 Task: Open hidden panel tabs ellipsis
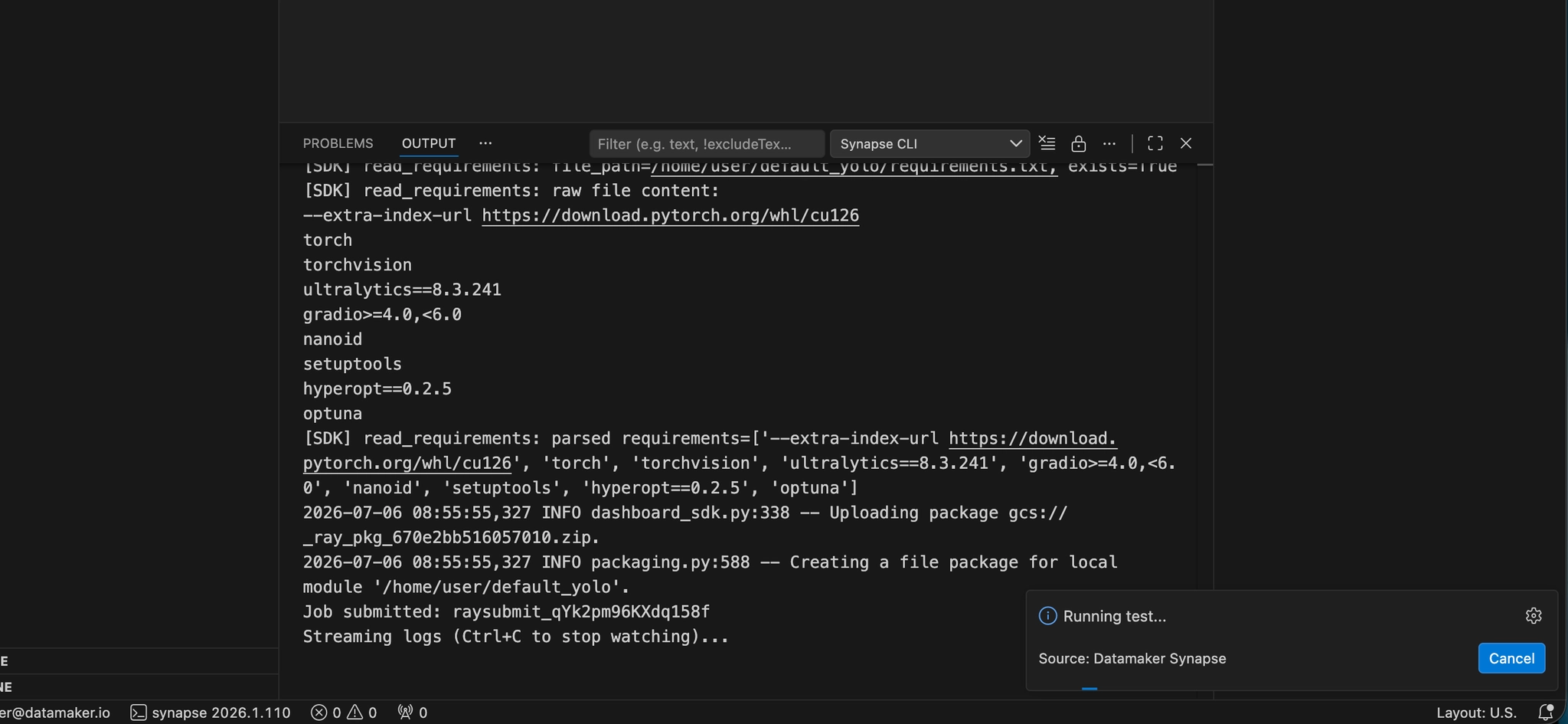[485, 143]
